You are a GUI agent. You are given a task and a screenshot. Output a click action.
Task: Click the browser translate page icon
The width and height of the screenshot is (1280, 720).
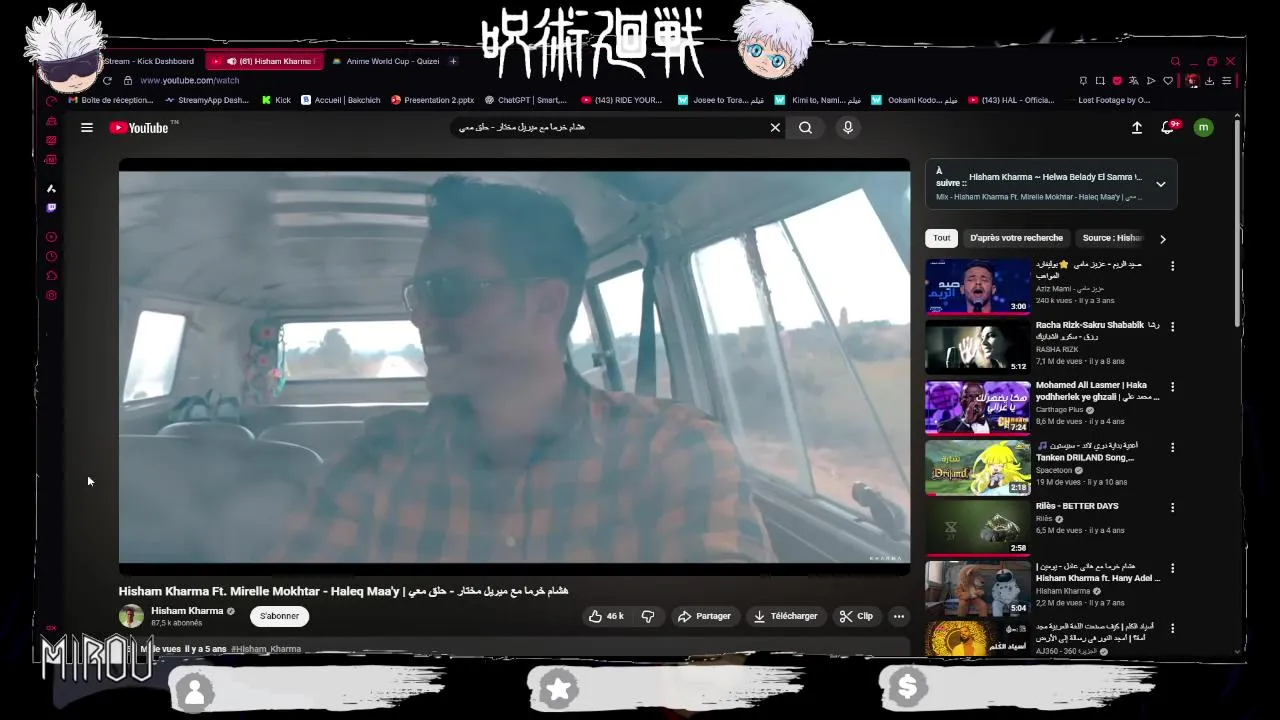point(1133,81)
